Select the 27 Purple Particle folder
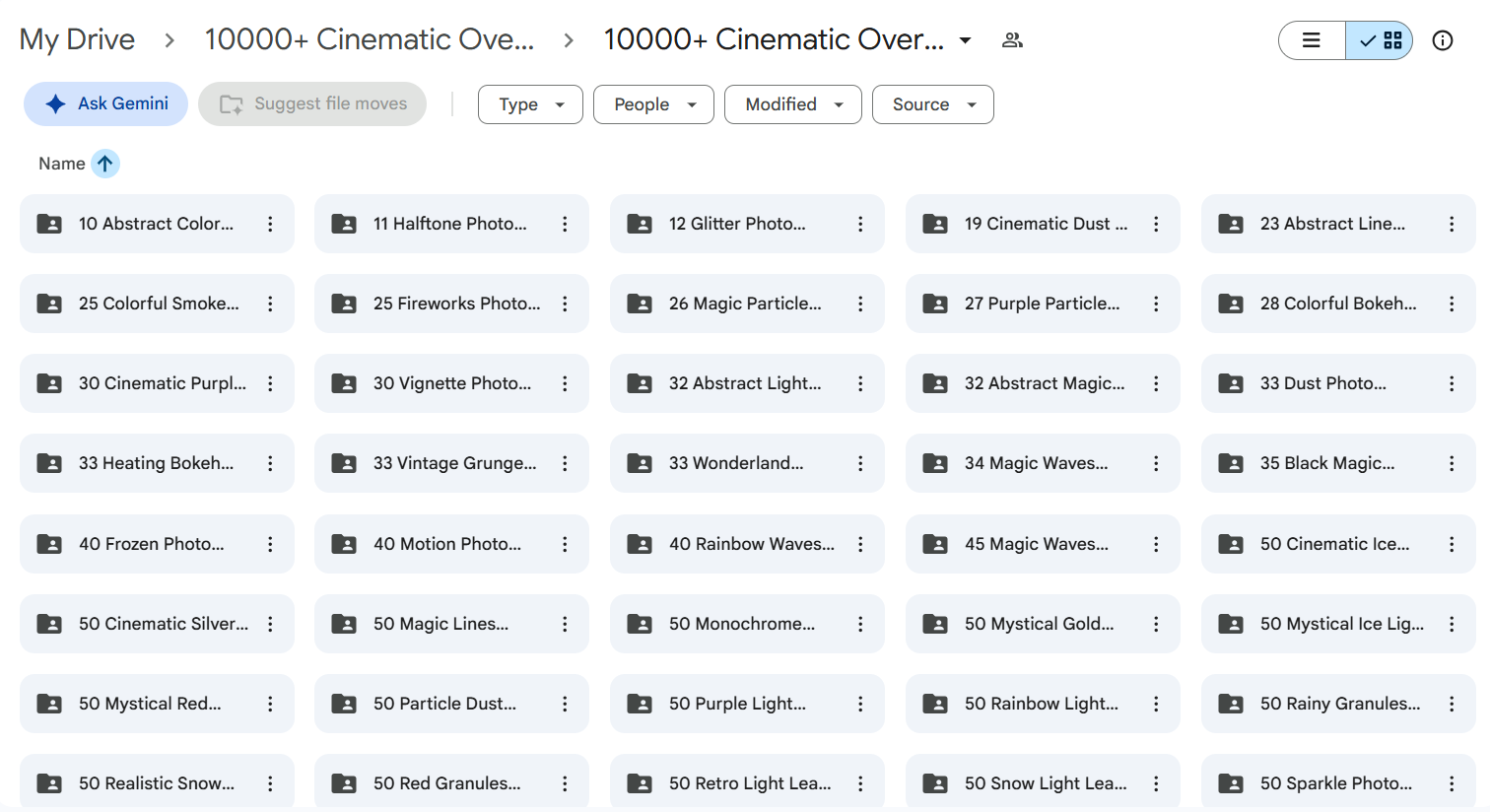Image resolution: width=1490 pixels, height=812 pixels. coord(1043,304)
